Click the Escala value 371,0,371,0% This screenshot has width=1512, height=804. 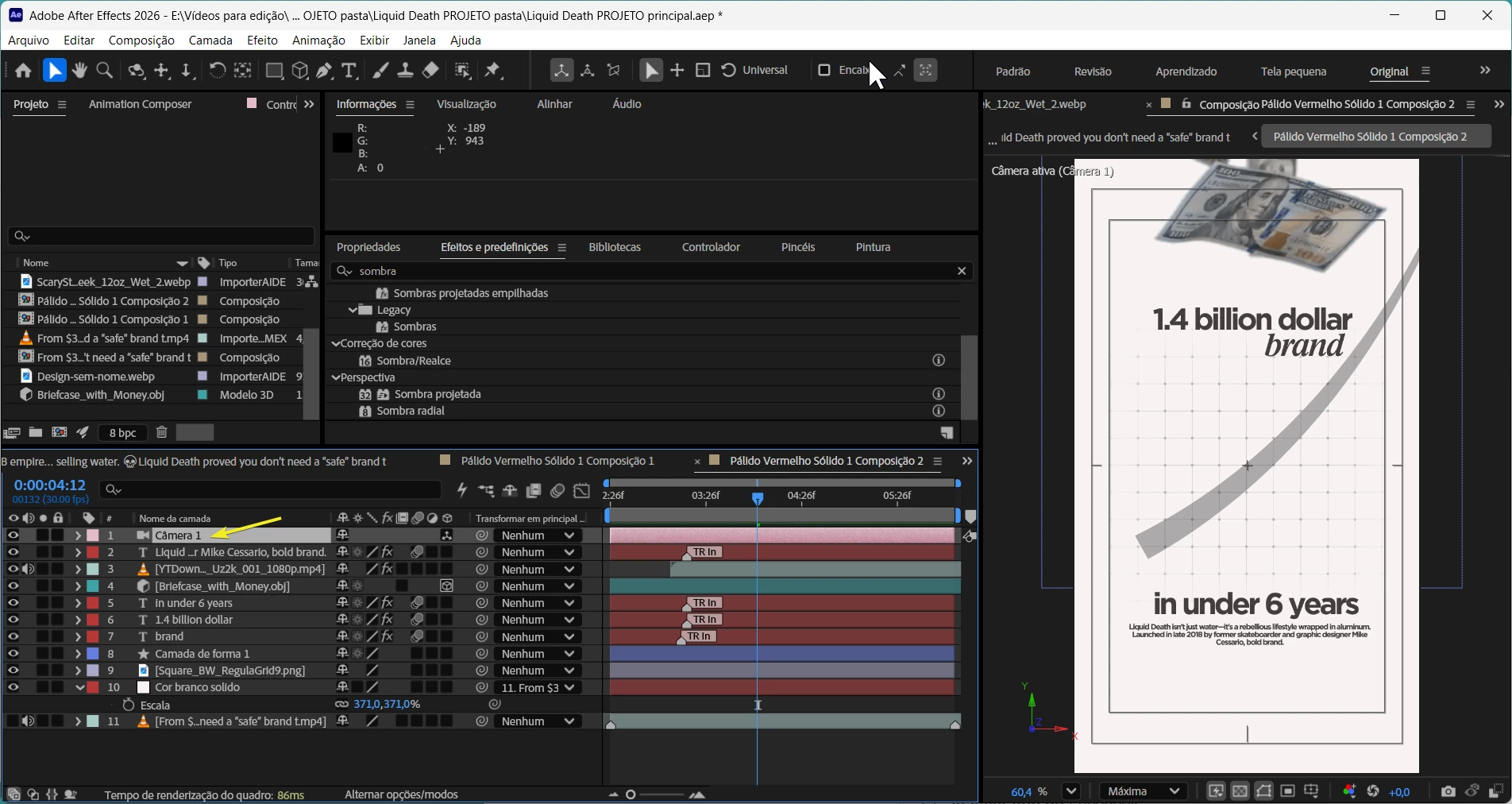[387, 705]
